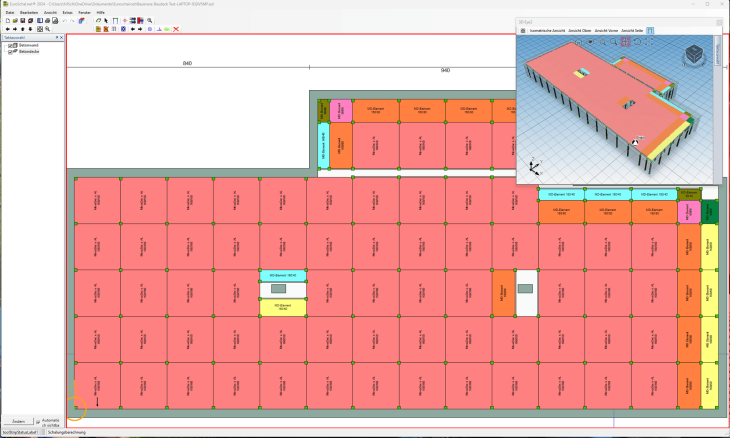Screen dimensions: 730x438
Task: Toggle the Betonwand checkbox
Action: (9, 45)
